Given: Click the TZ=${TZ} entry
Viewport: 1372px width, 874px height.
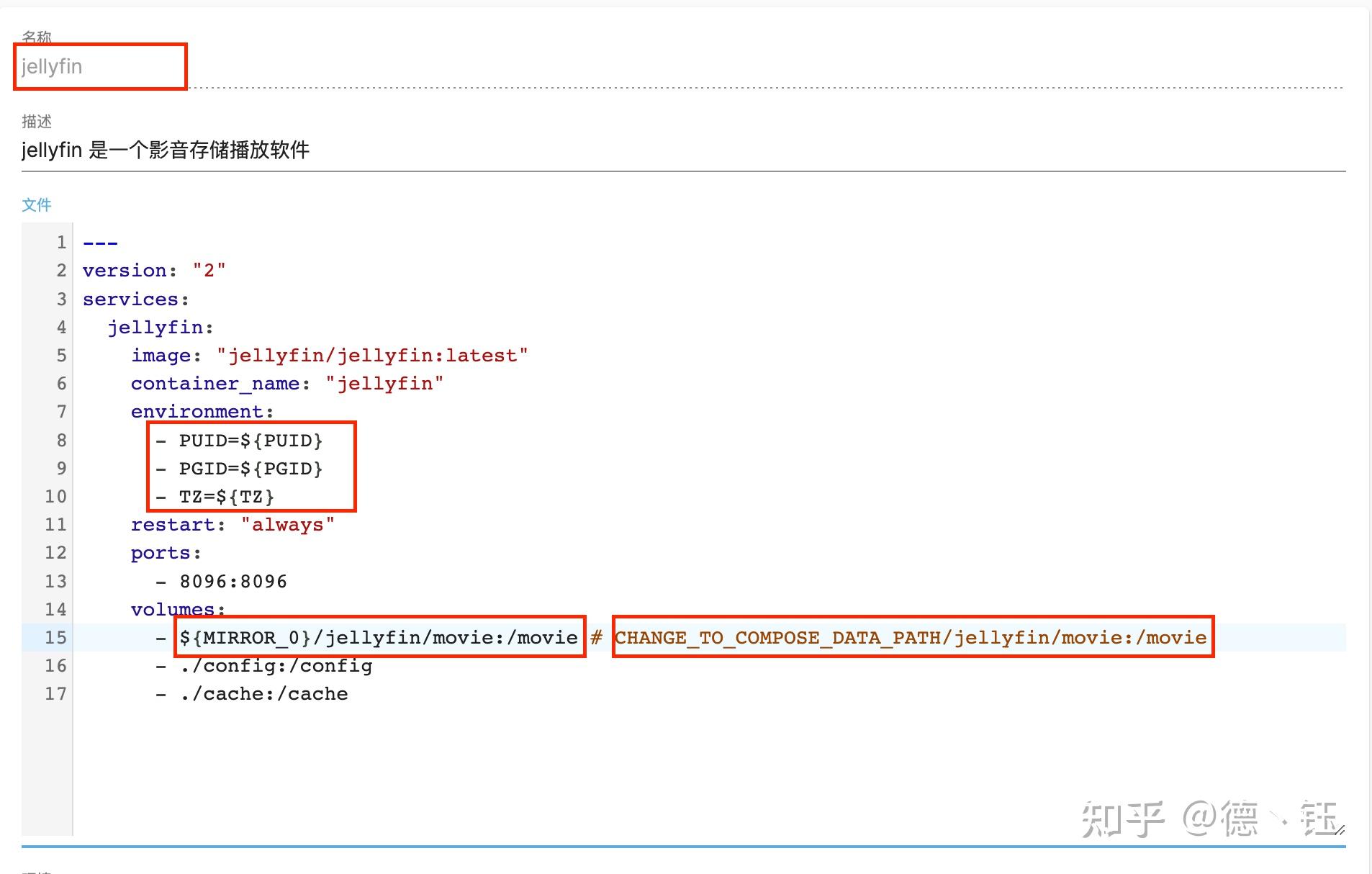Looking at the screenshot, I should click(x=226, y=497).
